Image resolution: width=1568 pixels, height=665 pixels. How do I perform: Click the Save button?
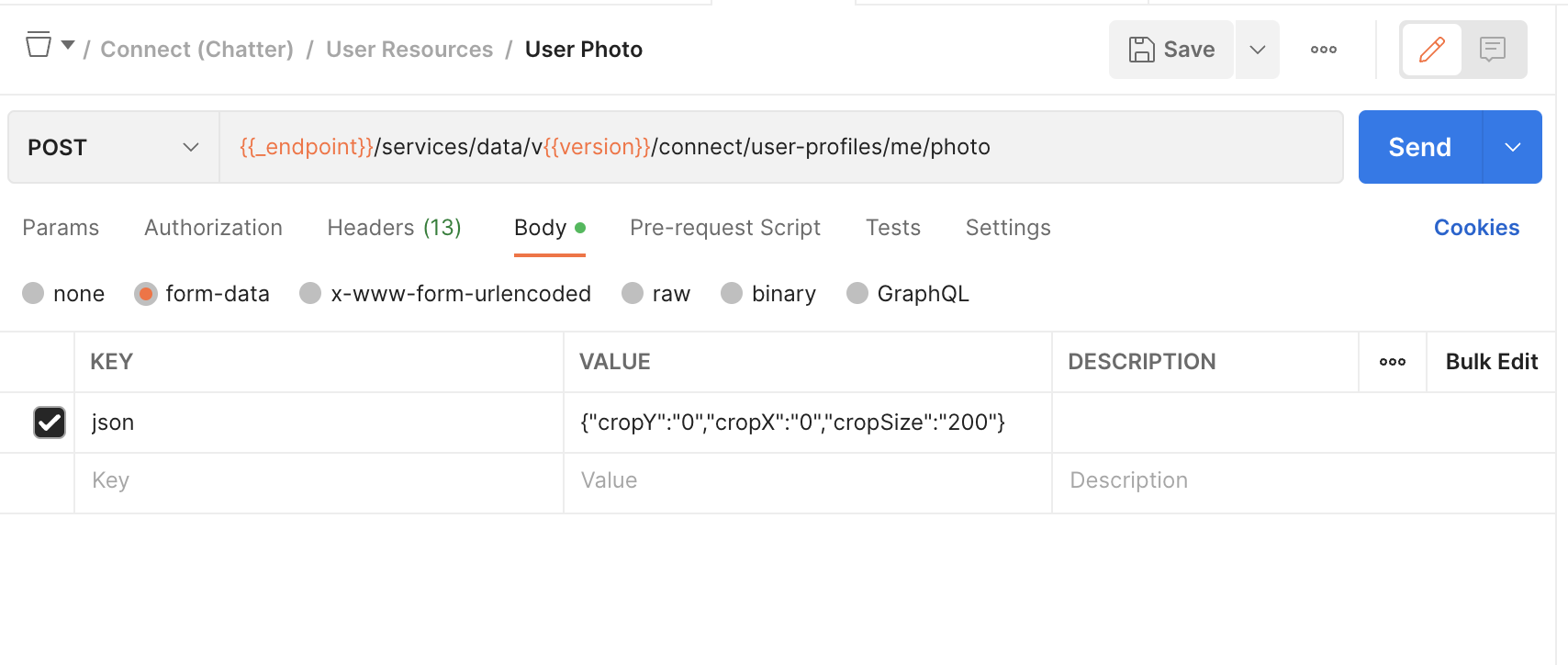(1171, 50)
